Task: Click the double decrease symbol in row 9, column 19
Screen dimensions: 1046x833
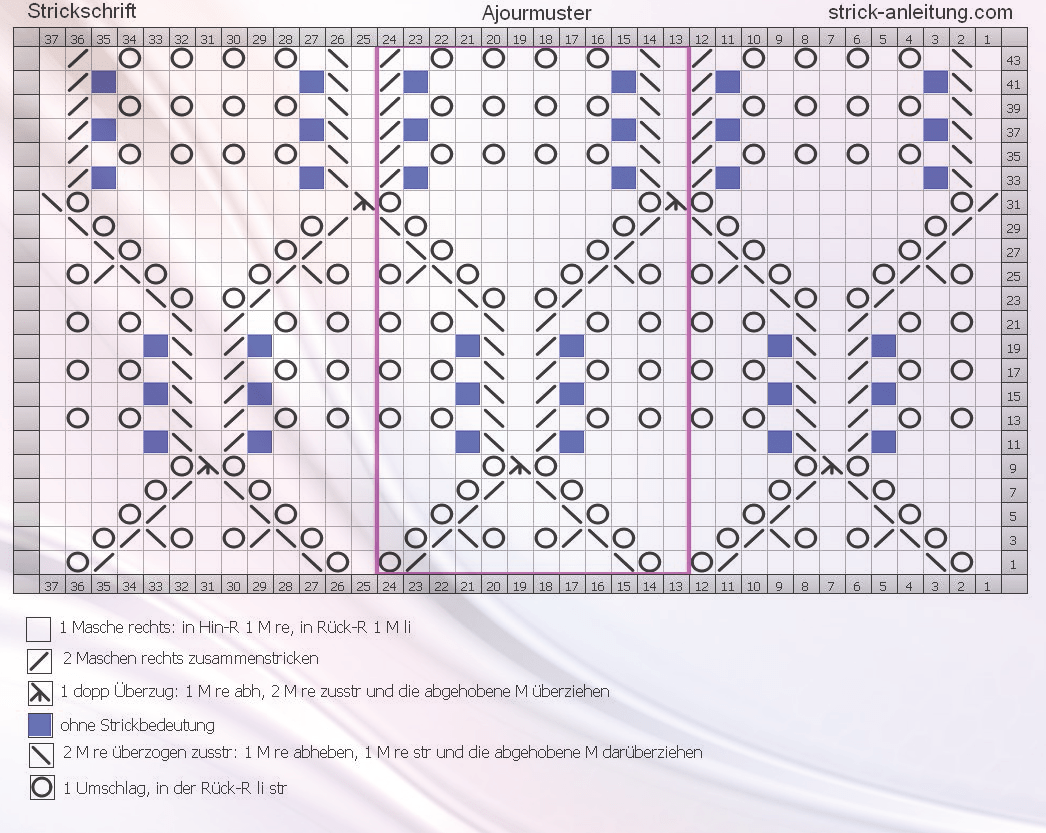Action: coord(520,466)
